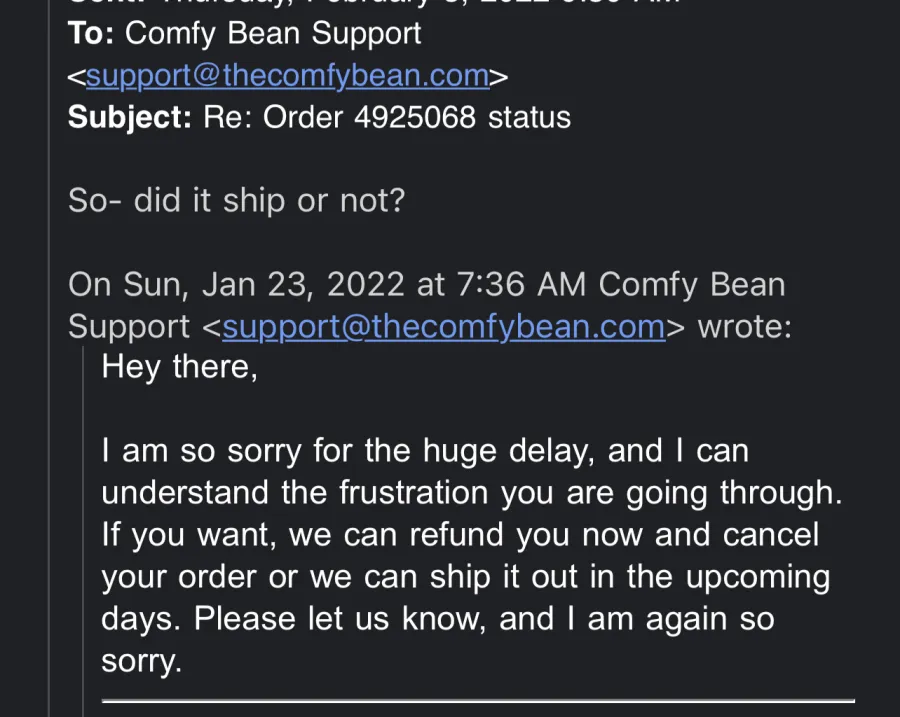Click the final word "sorry." in quoted message
The height and width of the screenshot is (717, 900).
(x=142, y=661)
